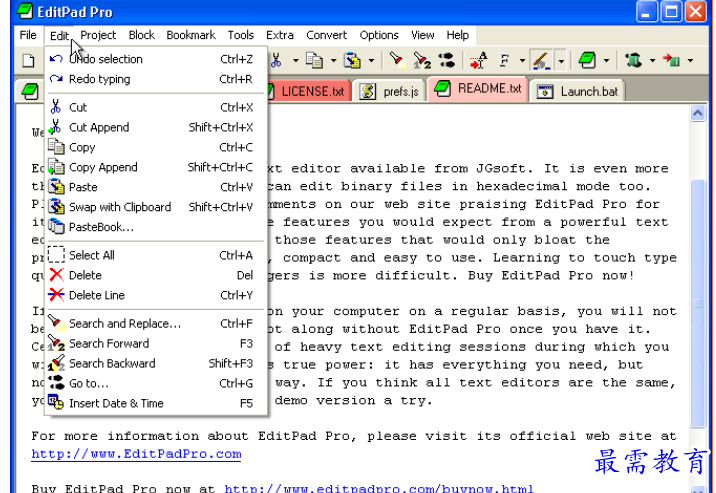Choose Delete in the Edit menu

coord(156,275)
